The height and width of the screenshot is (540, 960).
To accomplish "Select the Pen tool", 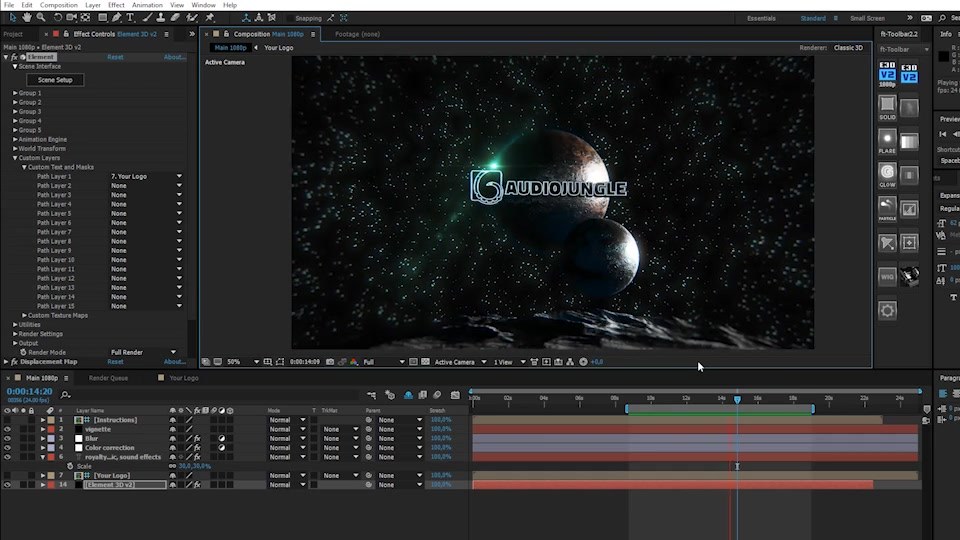I will pyautogui.click(x=116, y=18).
